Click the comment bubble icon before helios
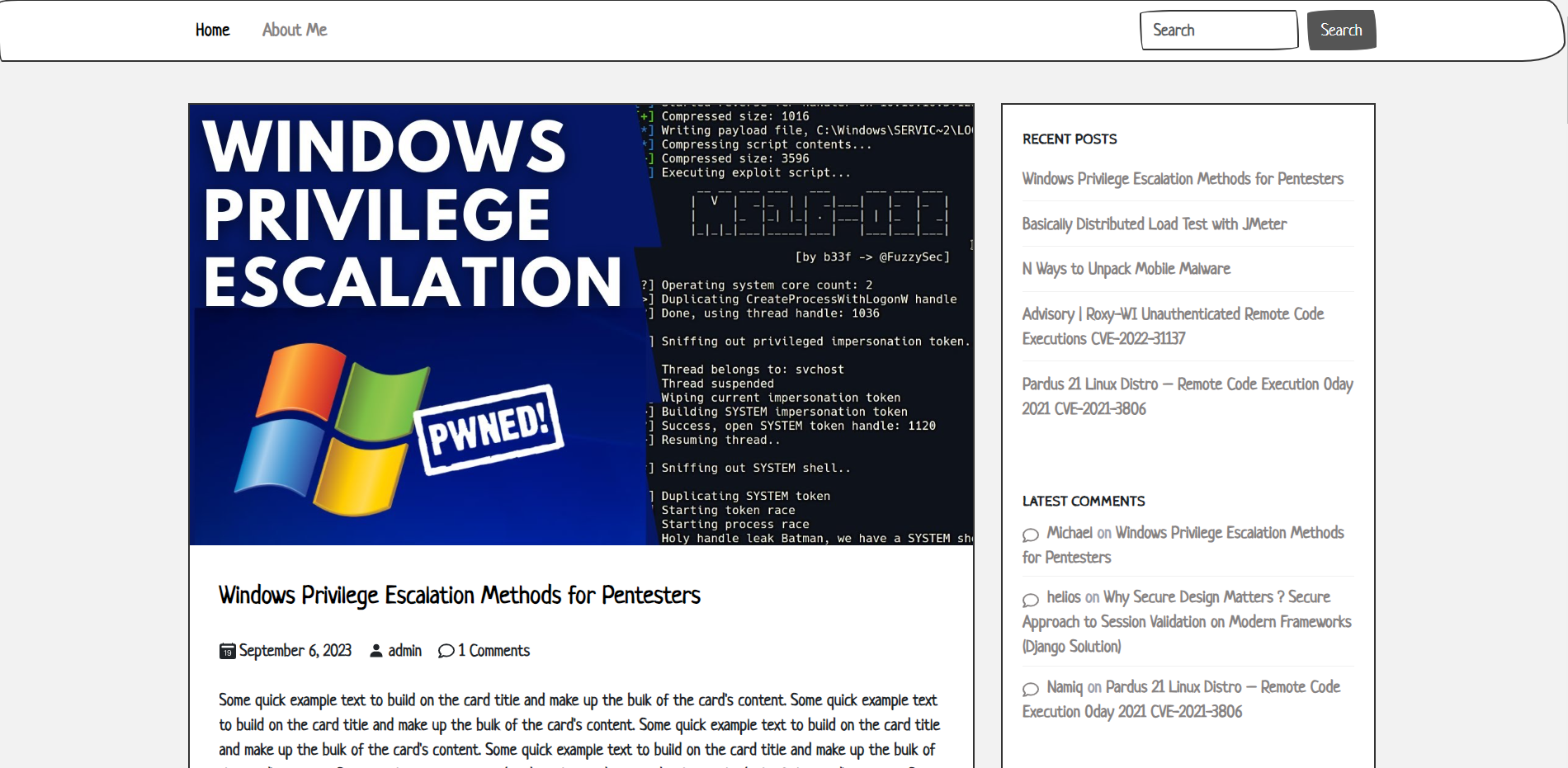 1030,599
